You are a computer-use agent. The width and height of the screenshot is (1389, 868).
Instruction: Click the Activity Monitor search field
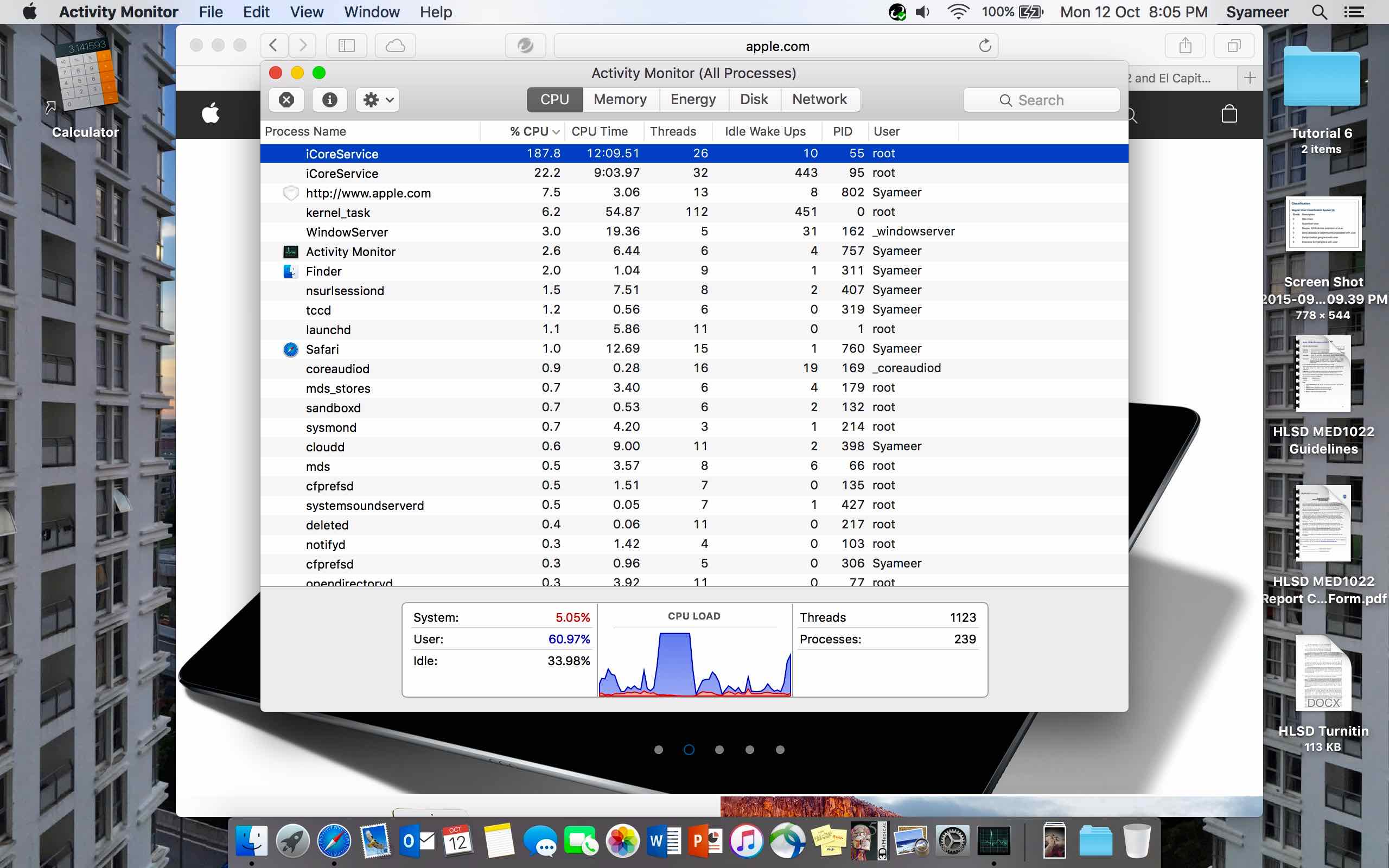click(1041, 100)
